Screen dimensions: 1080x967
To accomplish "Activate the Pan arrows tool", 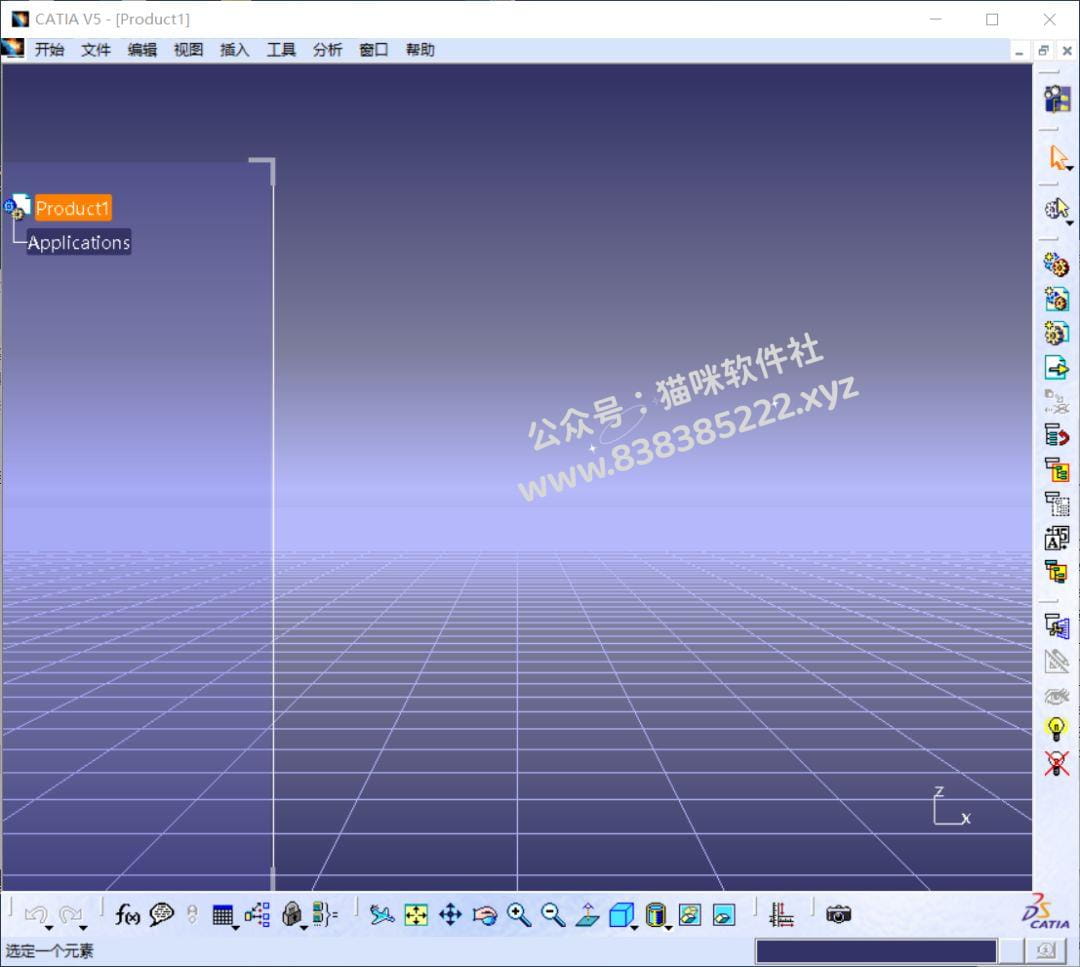I will pyautogui.click(x=450, y=915).
